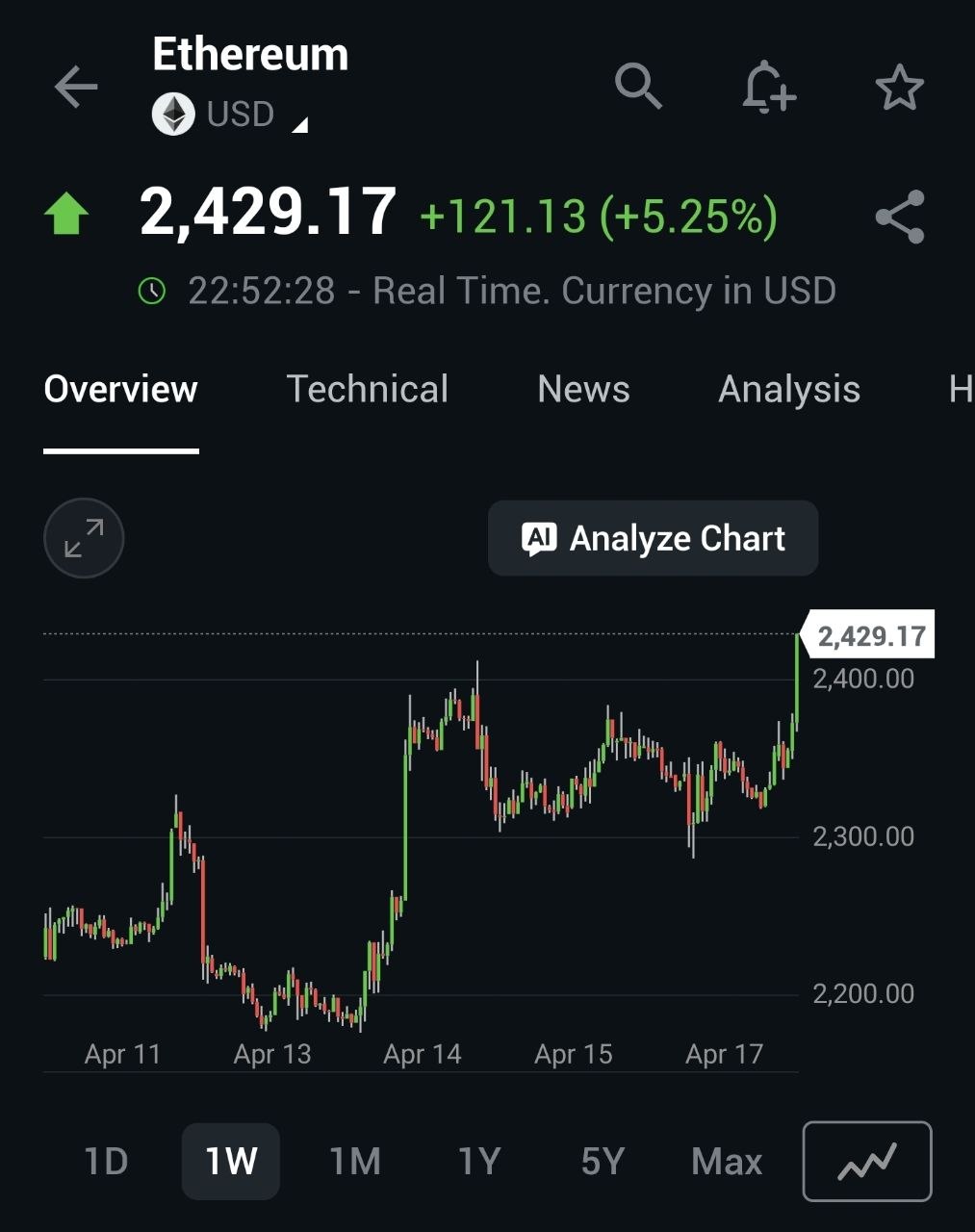Expand the chart to fullscreen
Image resolution: width=975 pixels, height=1232 pixels.
(x=84, y=538)
